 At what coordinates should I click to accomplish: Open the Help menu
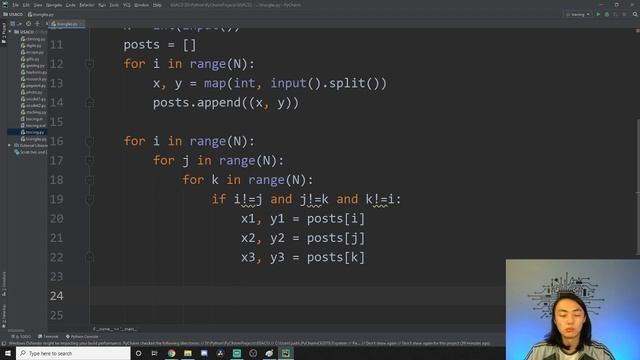click(157, 5)
